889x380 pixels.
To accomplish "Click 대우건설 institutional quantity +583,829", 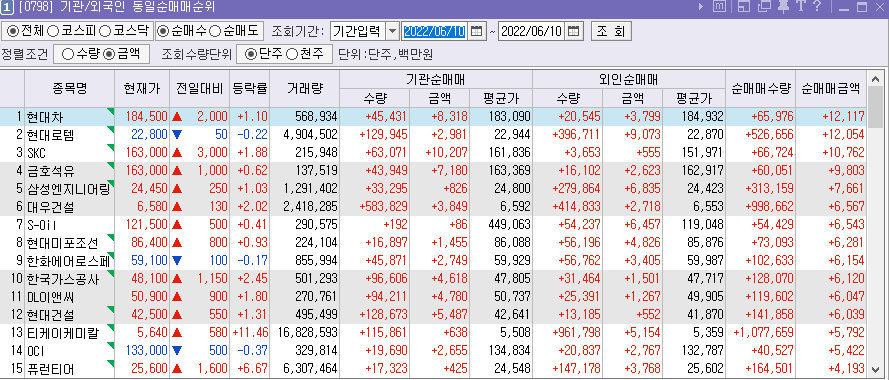I will [383, 205].
